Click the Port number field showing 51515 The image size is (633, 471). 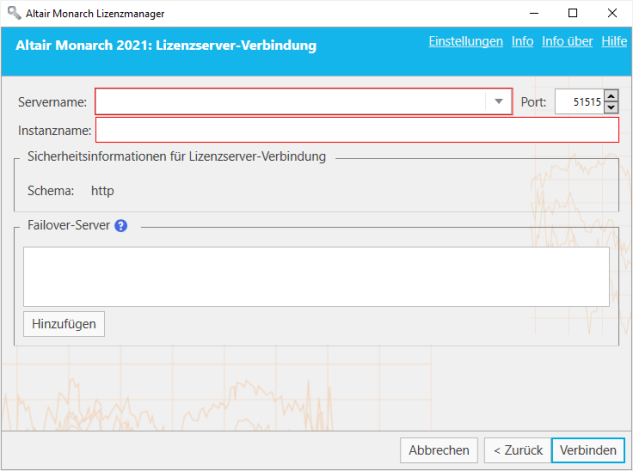tap(579, 102)
